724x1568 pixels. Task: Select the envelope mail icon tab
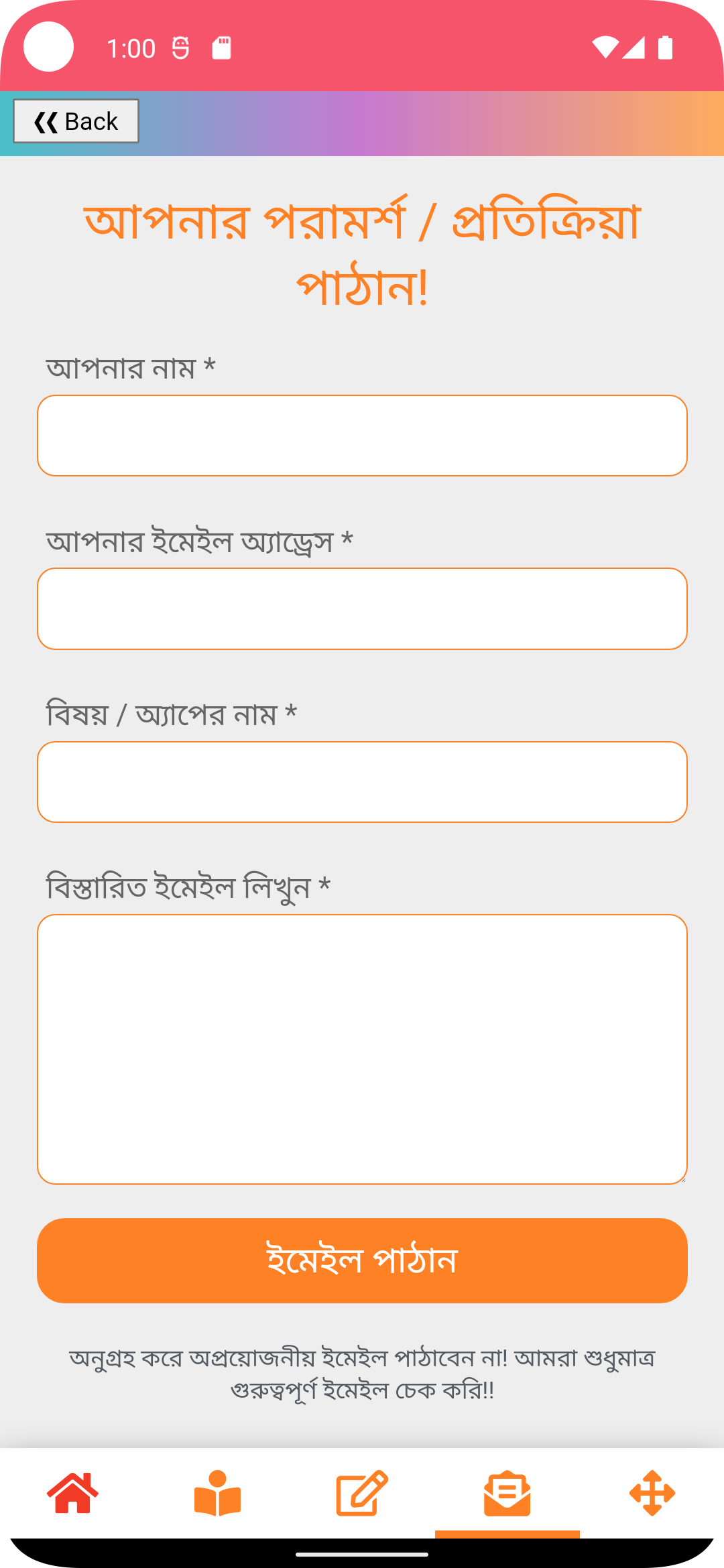tap(507, 1493)
